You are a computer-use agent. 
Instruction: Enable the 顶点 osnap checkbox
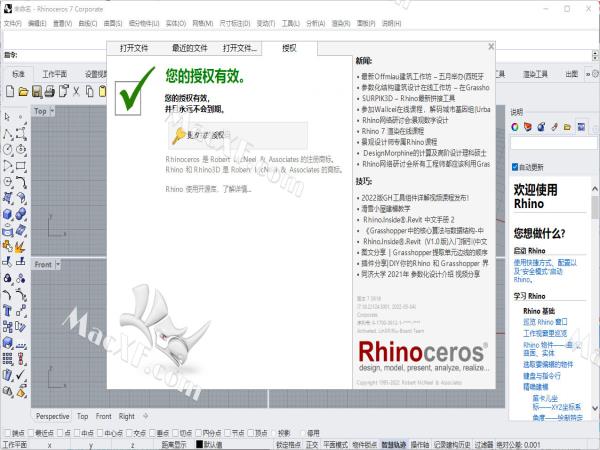251,433
